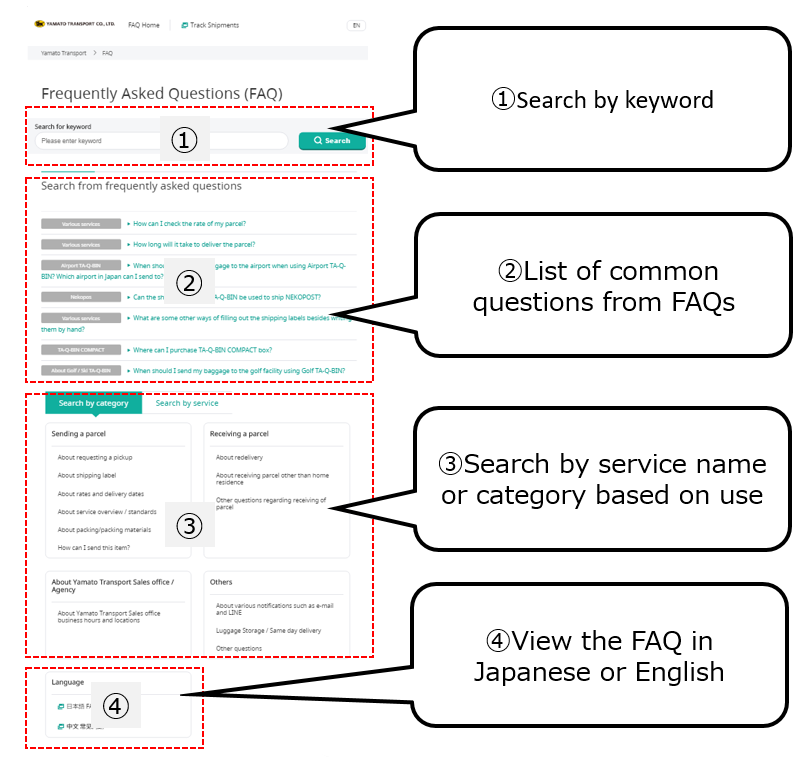The image size is (807, 757).
Task: Open the Golf TA-Q-BIN baggage question
Action: point(240,370)
